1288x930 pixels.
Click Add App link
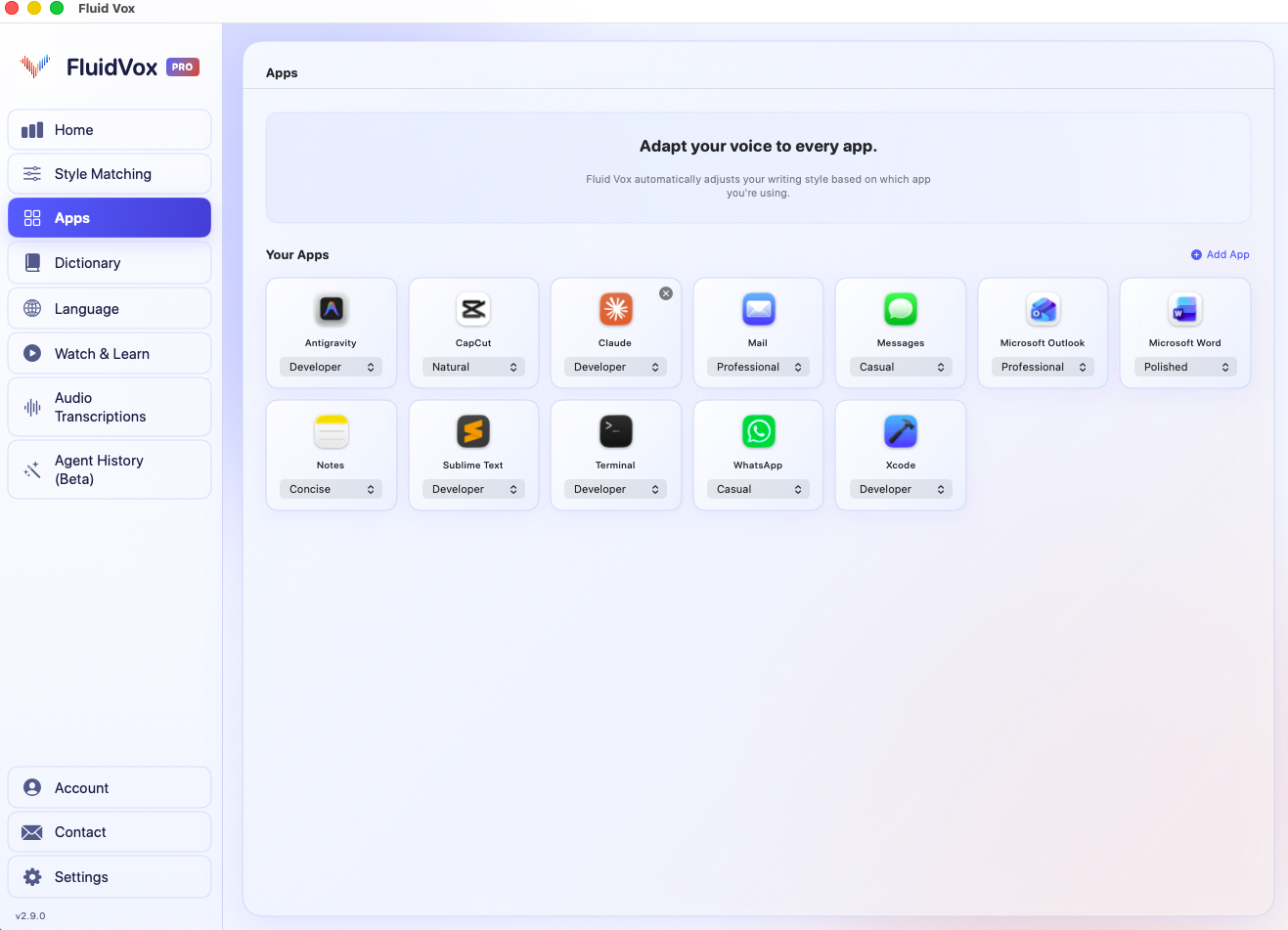pyautogui.click(x=1220, y=254)
